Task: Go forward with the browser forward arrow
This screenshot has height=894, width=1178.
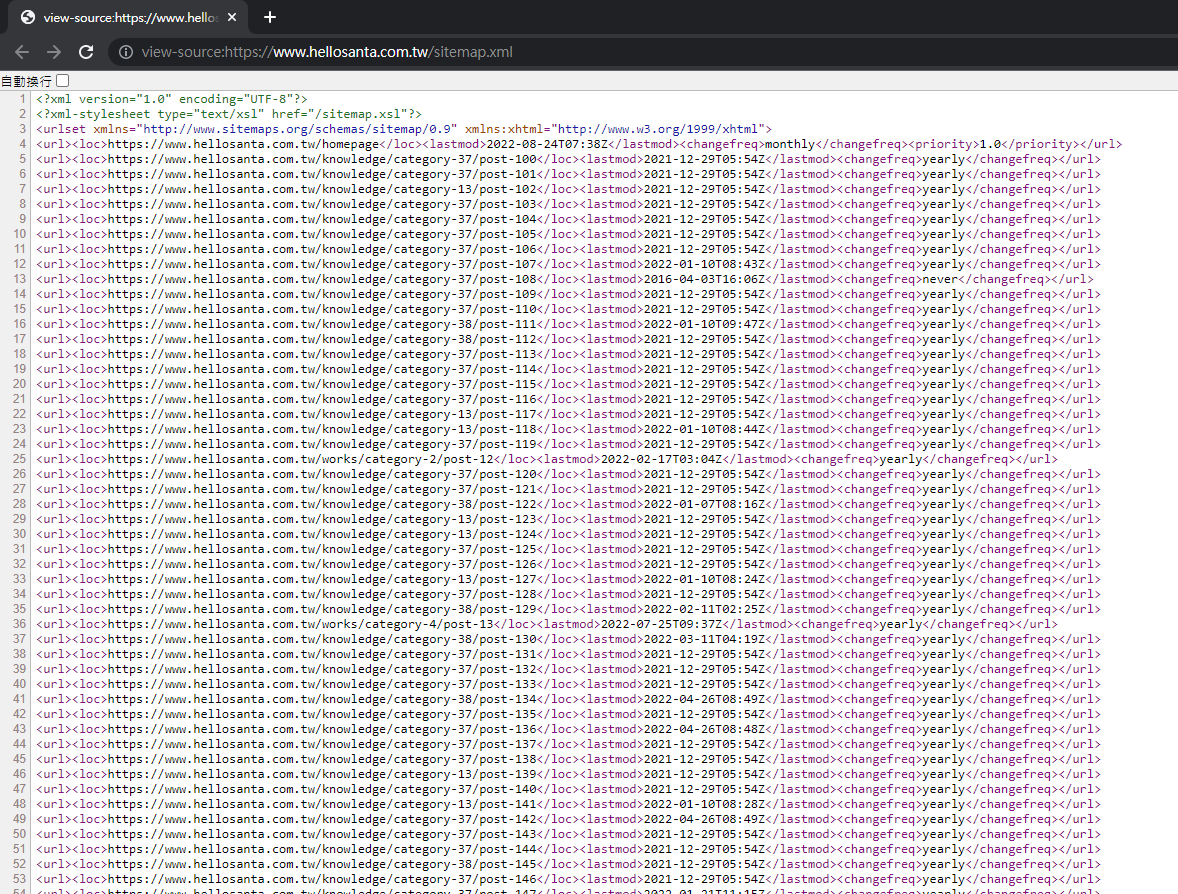Action: [53, 52]
